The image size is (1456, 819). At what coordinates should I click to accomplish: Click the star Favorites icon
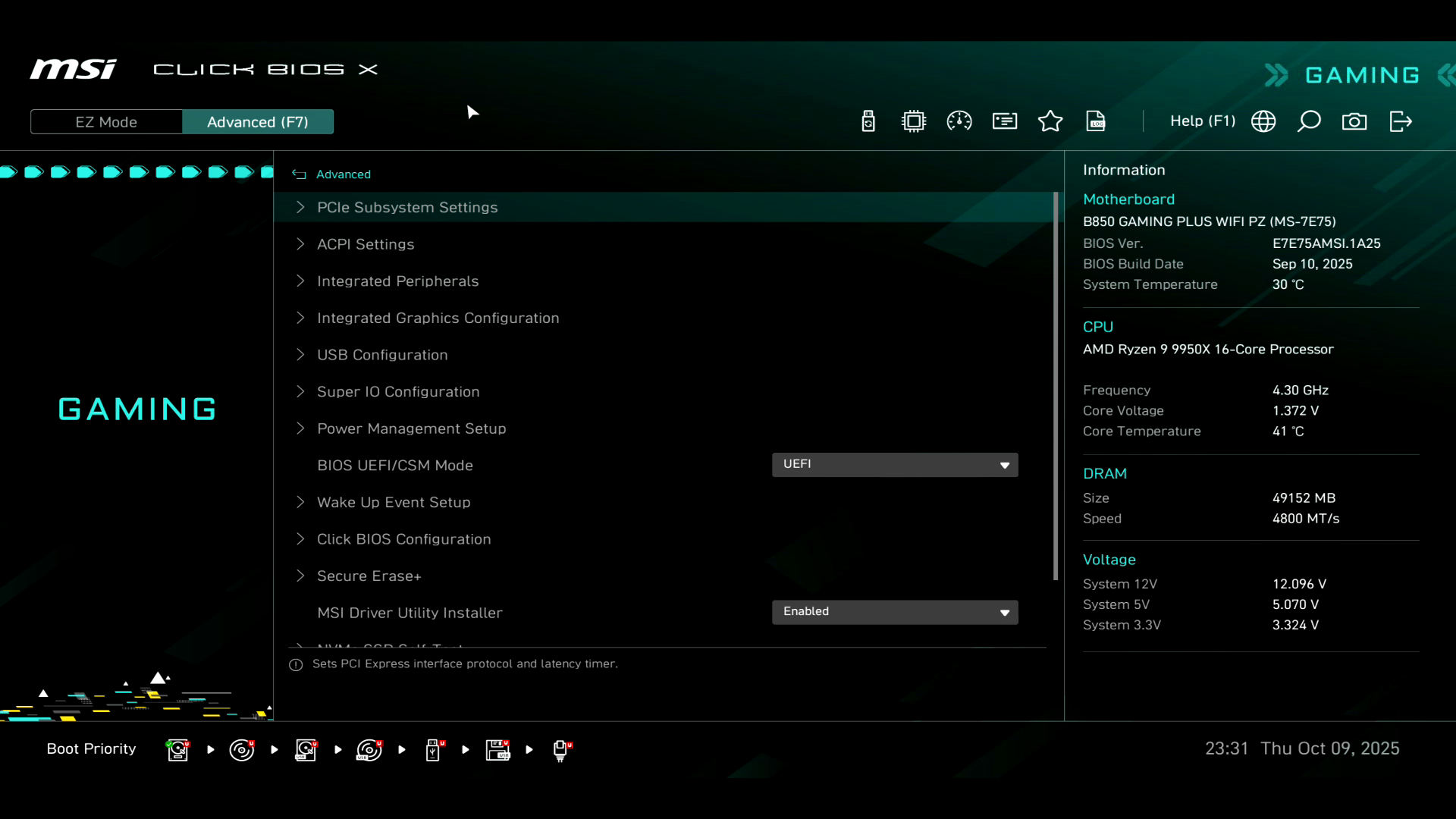(1050, 121)
